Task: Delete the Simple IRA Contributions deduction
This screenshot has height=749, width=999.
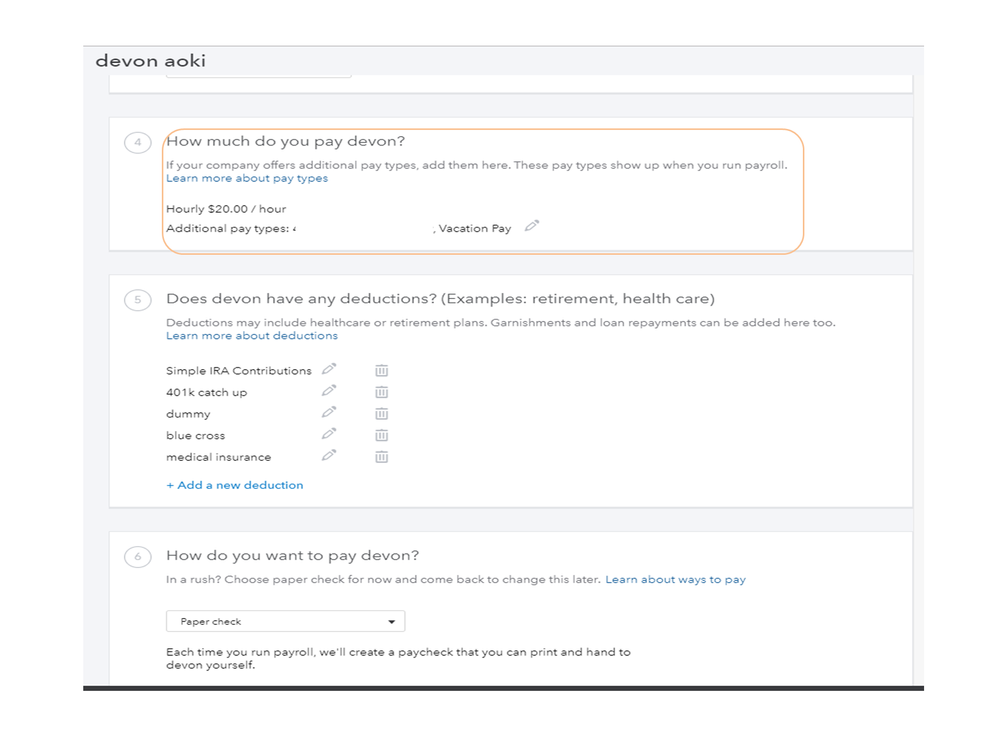Action: tap(381, 370)
